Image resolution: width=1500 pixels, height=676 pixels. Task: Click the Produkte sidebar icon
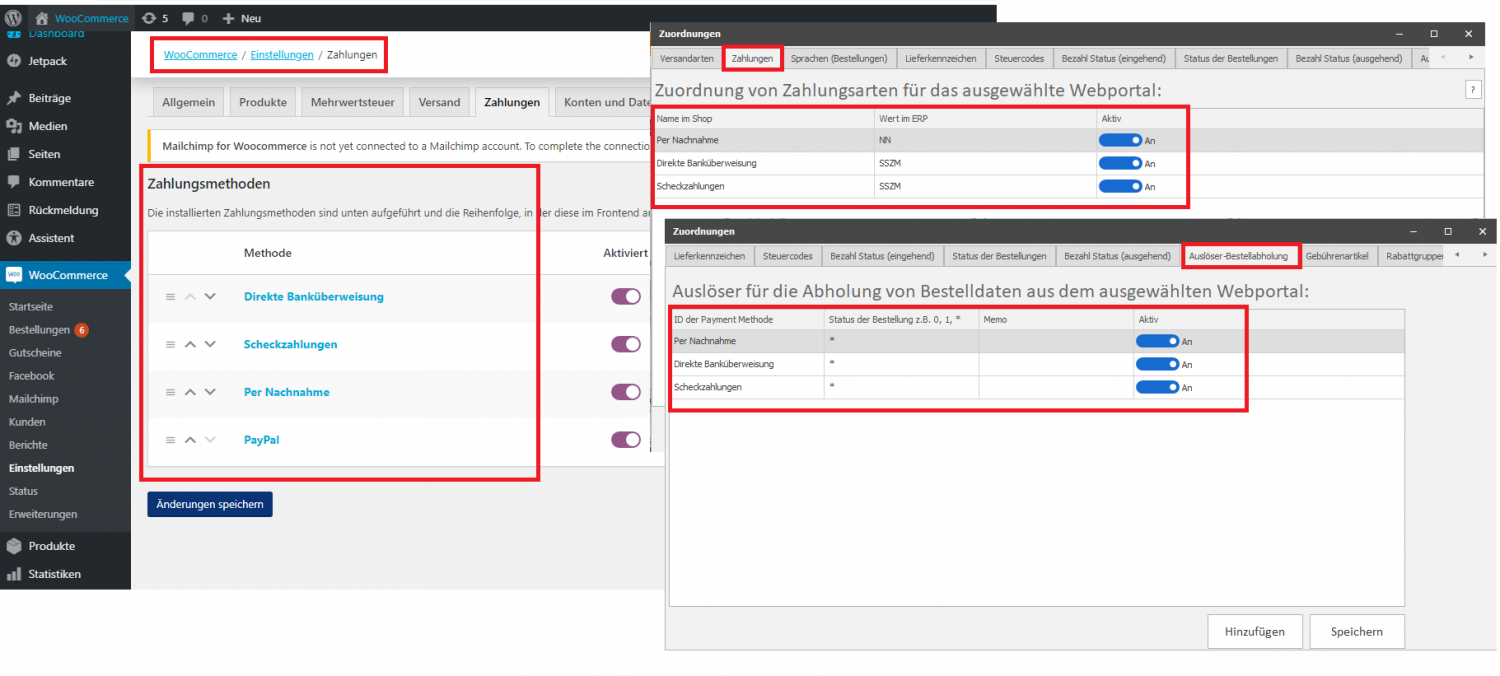pyautogui.click(x=14, y=546)
